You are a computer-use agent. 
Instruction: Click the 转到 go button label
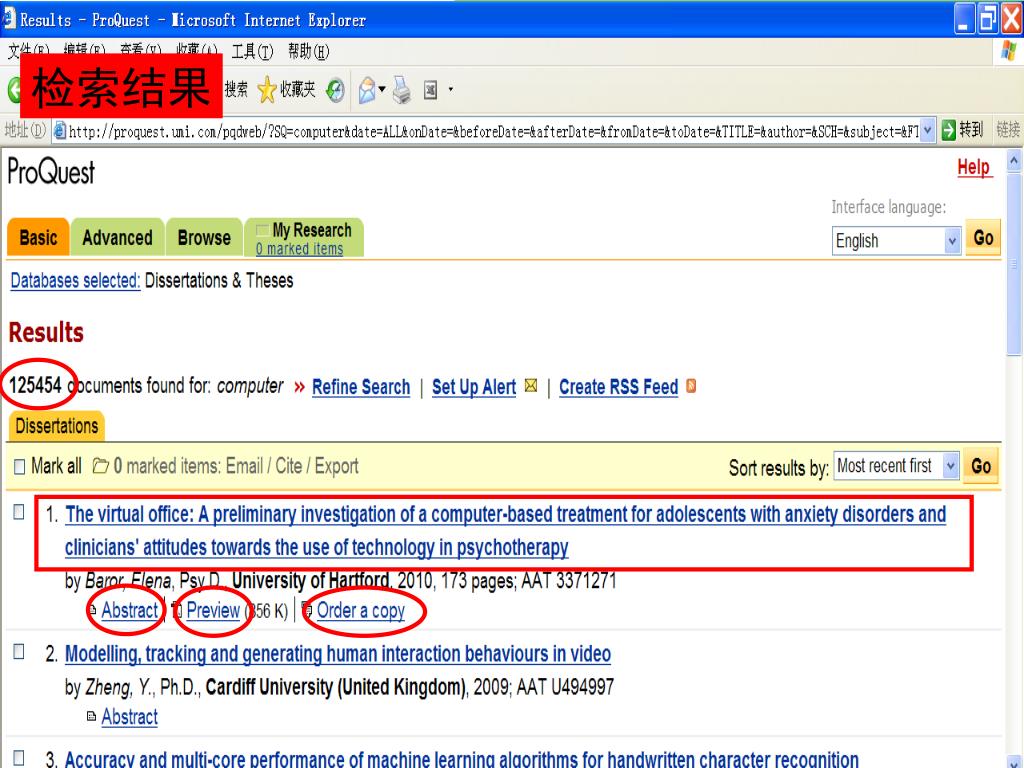(x=970, y=130)
